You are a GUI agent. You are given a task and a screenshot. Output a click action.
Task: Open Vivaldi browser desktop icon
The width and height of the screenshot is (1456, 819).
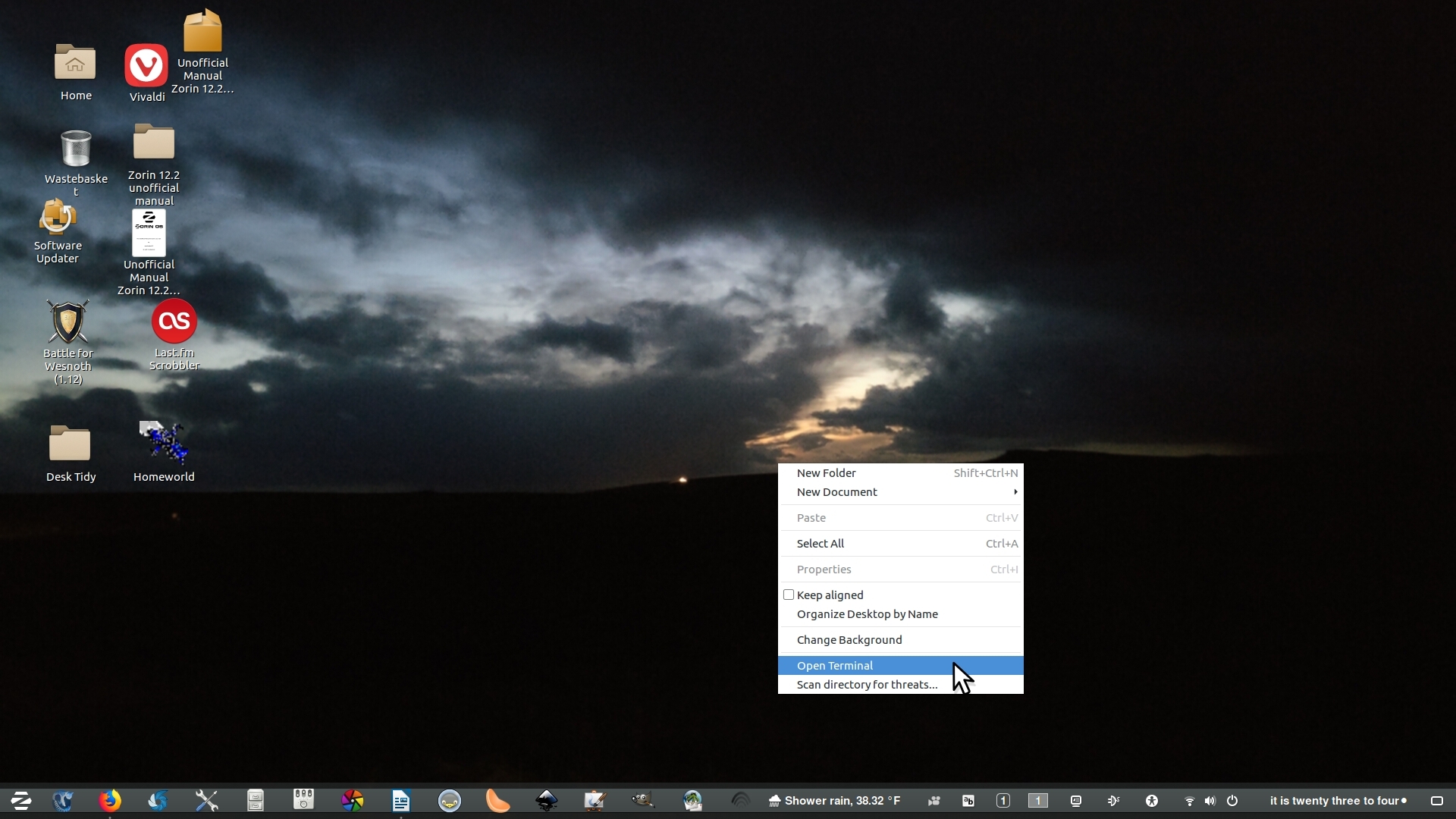tap(146, 67)
